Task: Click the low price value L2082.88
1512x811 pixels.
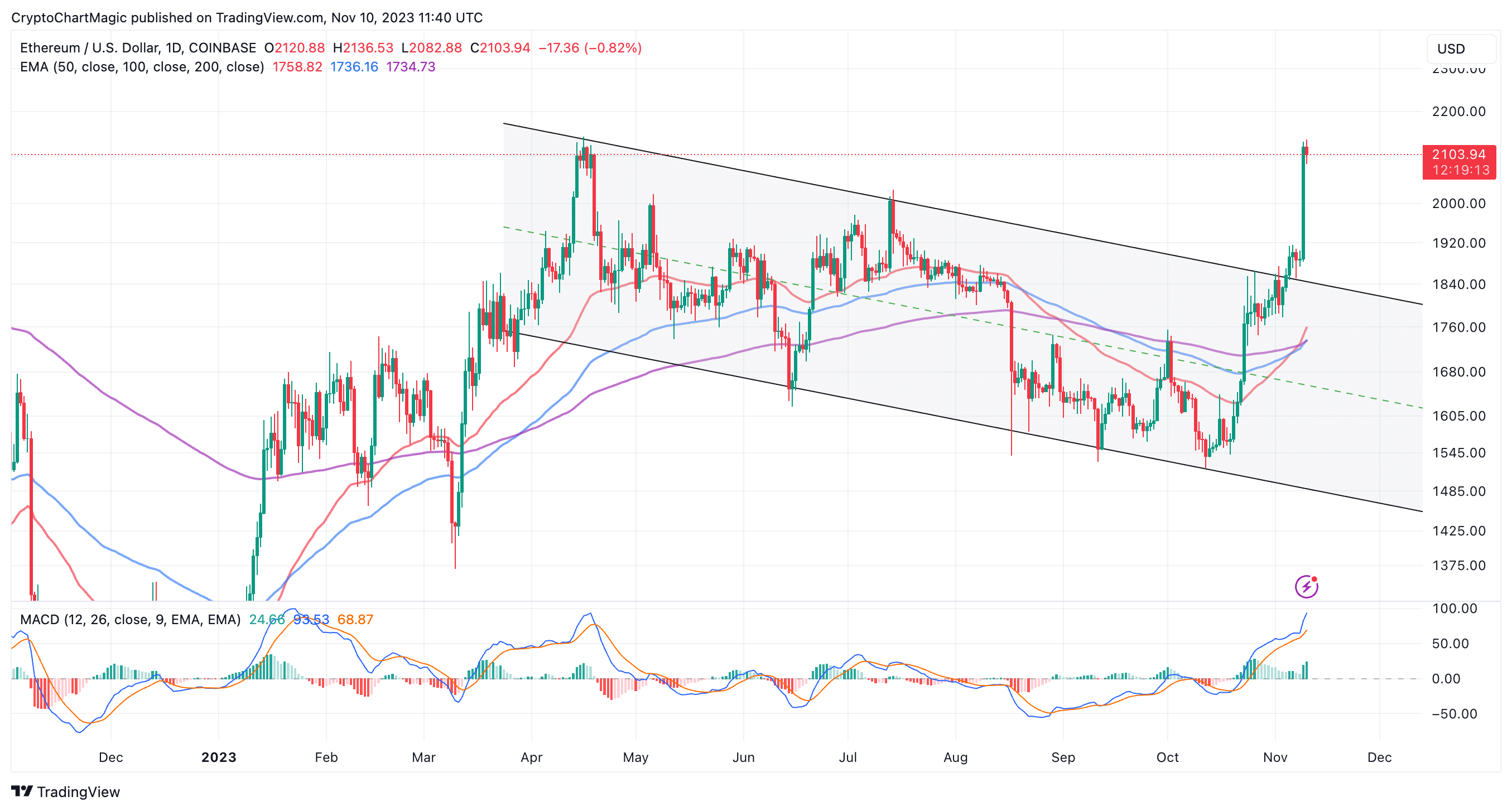Action: [x=431, y=48]
